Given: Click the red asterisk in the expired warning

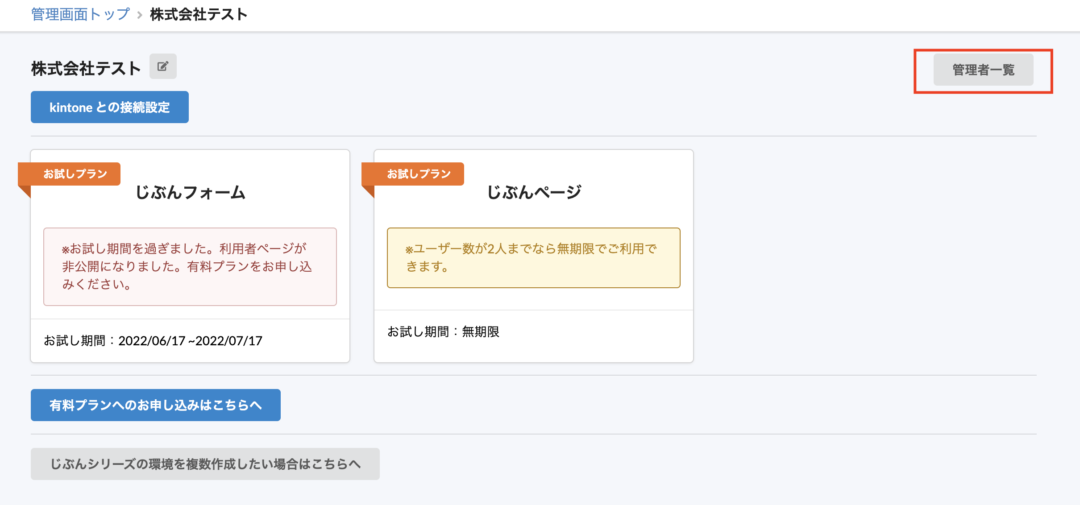Looking at the screenshot, I should point(65,250).
